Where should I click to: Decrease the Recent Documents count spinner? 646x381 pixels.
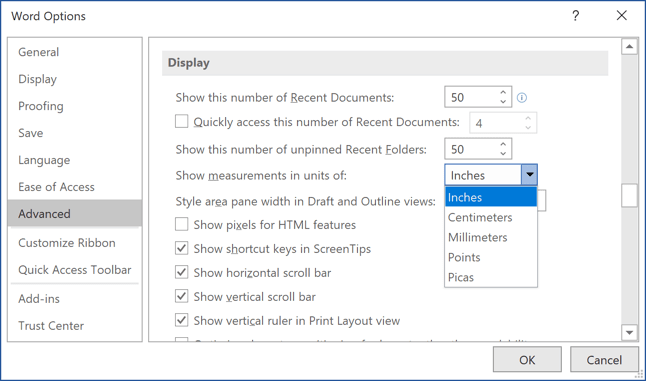point(503,102)
